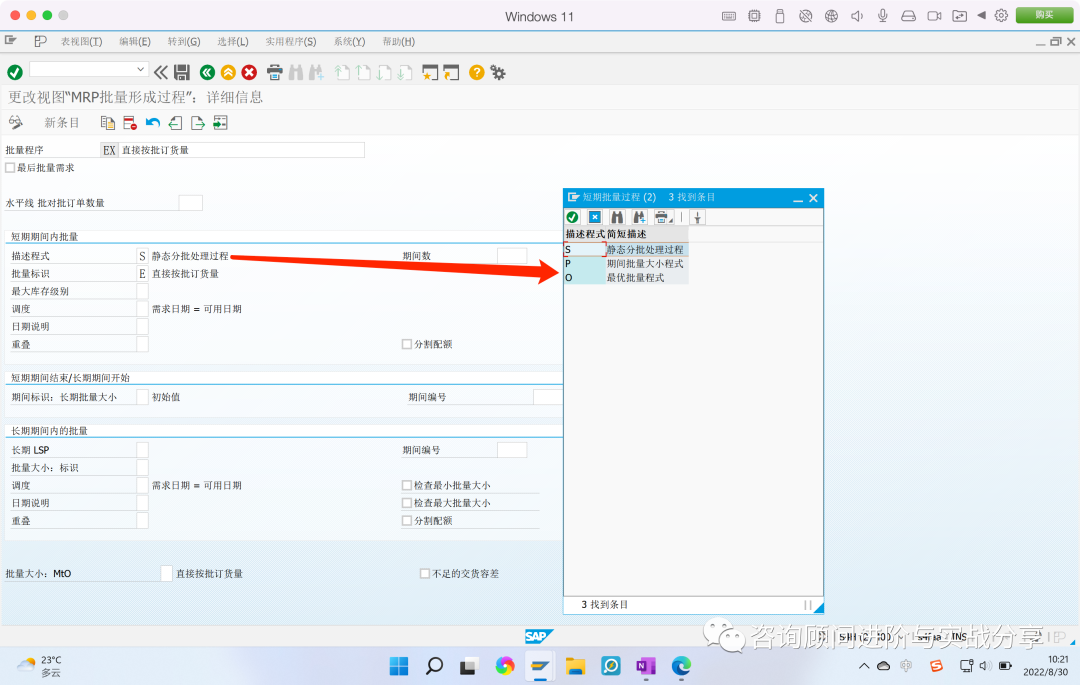
Task: Toggle the 检查最大批量大小 checkbox
Action: [x=406, y=503]
